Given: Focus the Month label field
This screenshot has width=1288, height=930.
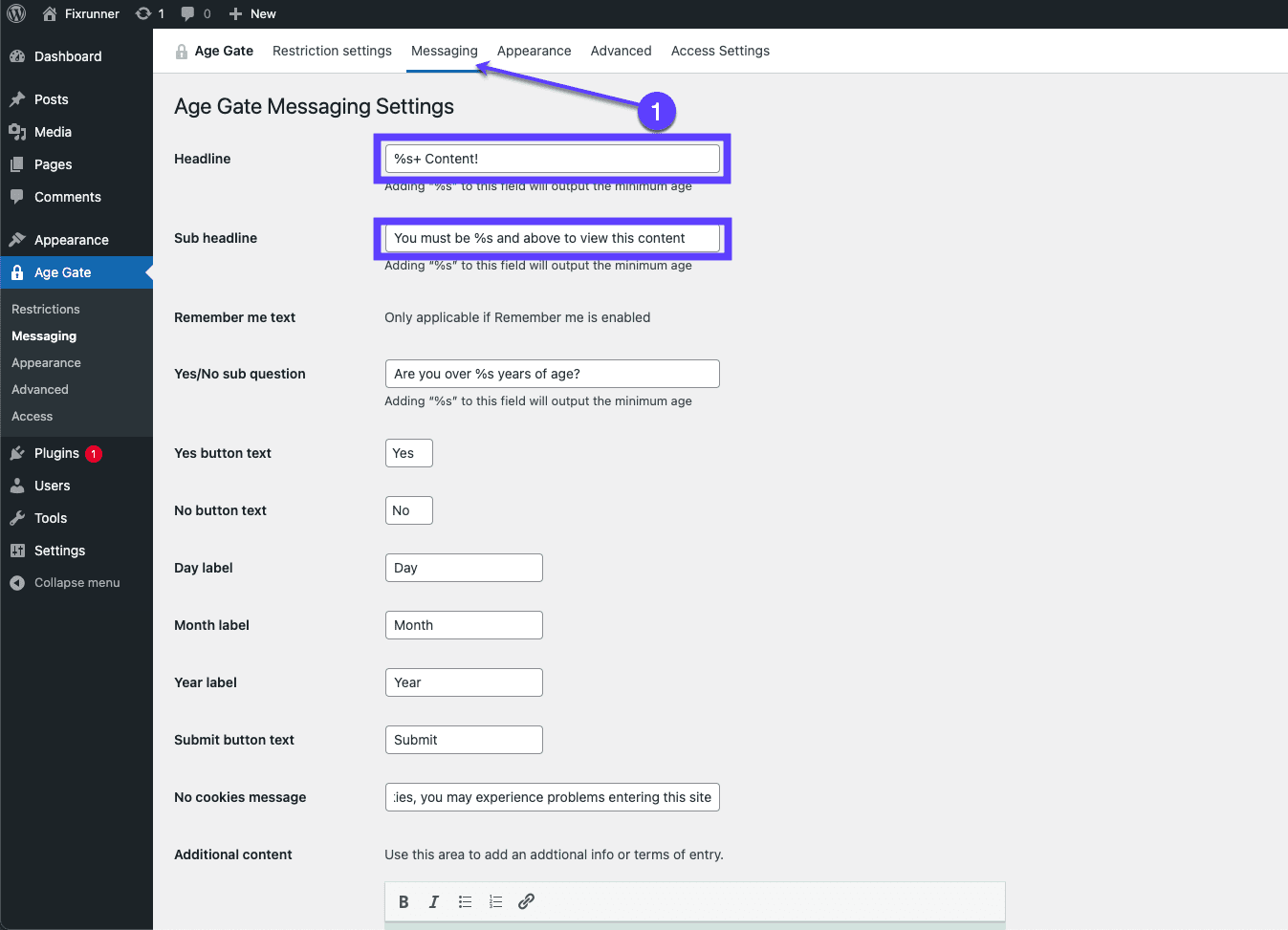Looking at the screenshot, I should [x=464, y=625].
